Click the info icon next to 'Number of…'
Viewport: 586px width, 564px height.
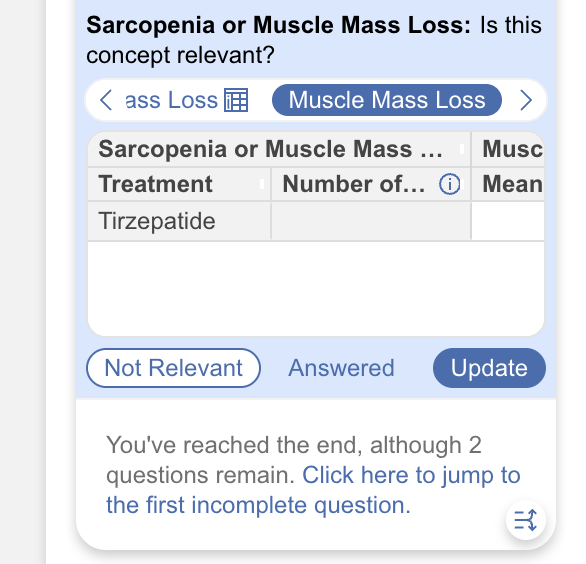pyautogui.click(x=450, y=184)
